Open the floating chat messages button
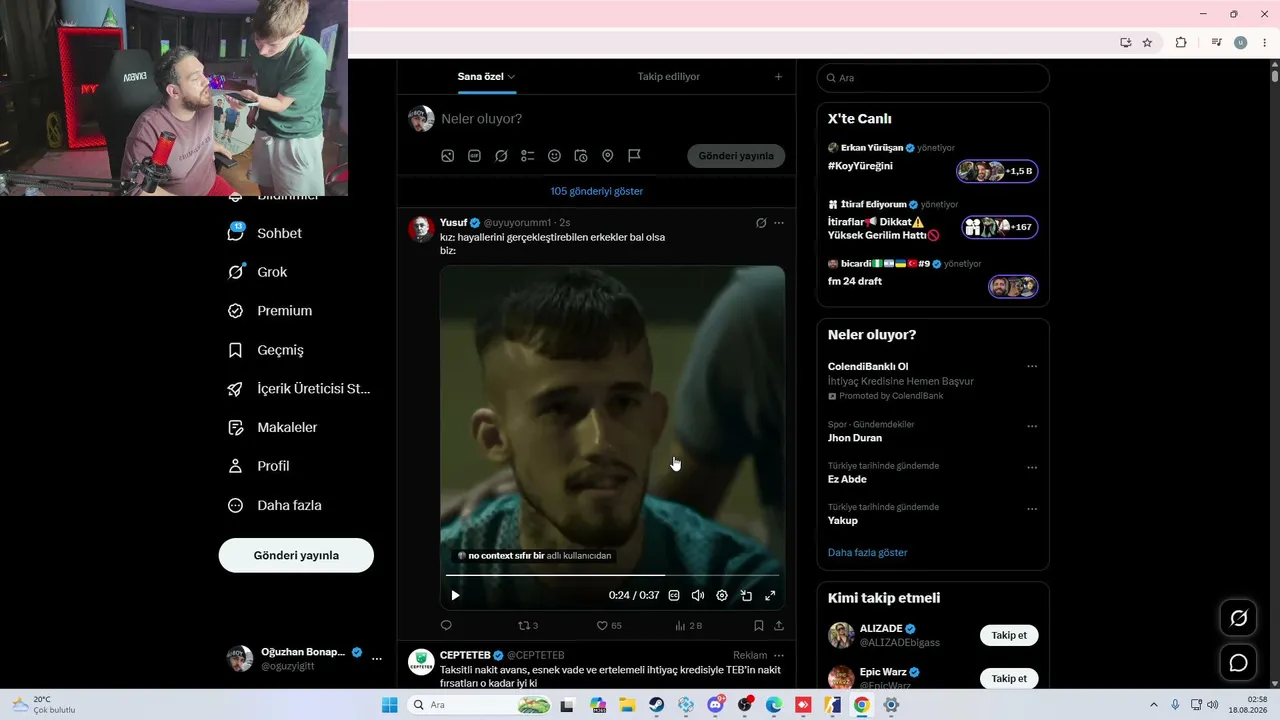The height and width of the screenshot is (720, 1280). pyautogui.click(x=1238, y=663)
